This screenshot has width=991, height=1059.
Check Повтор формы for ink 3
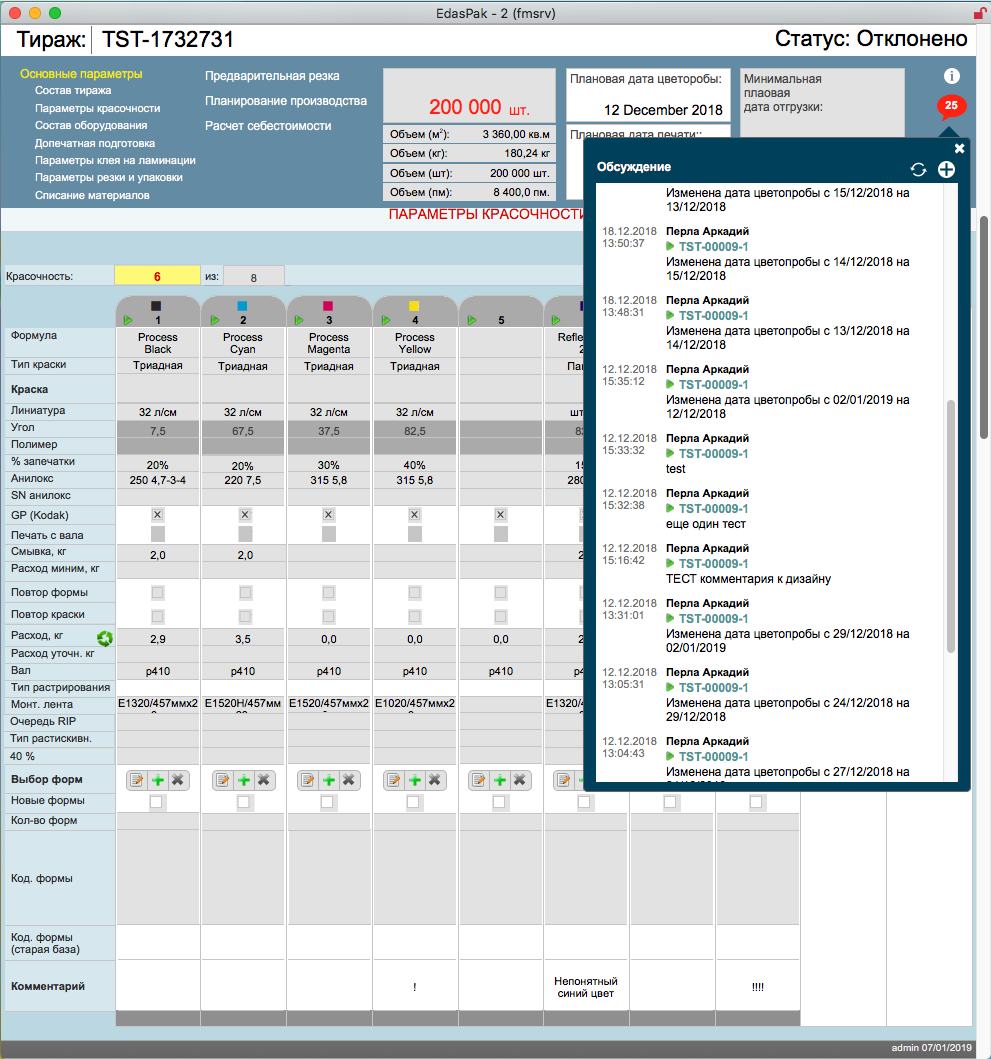[x=328, y=592]
